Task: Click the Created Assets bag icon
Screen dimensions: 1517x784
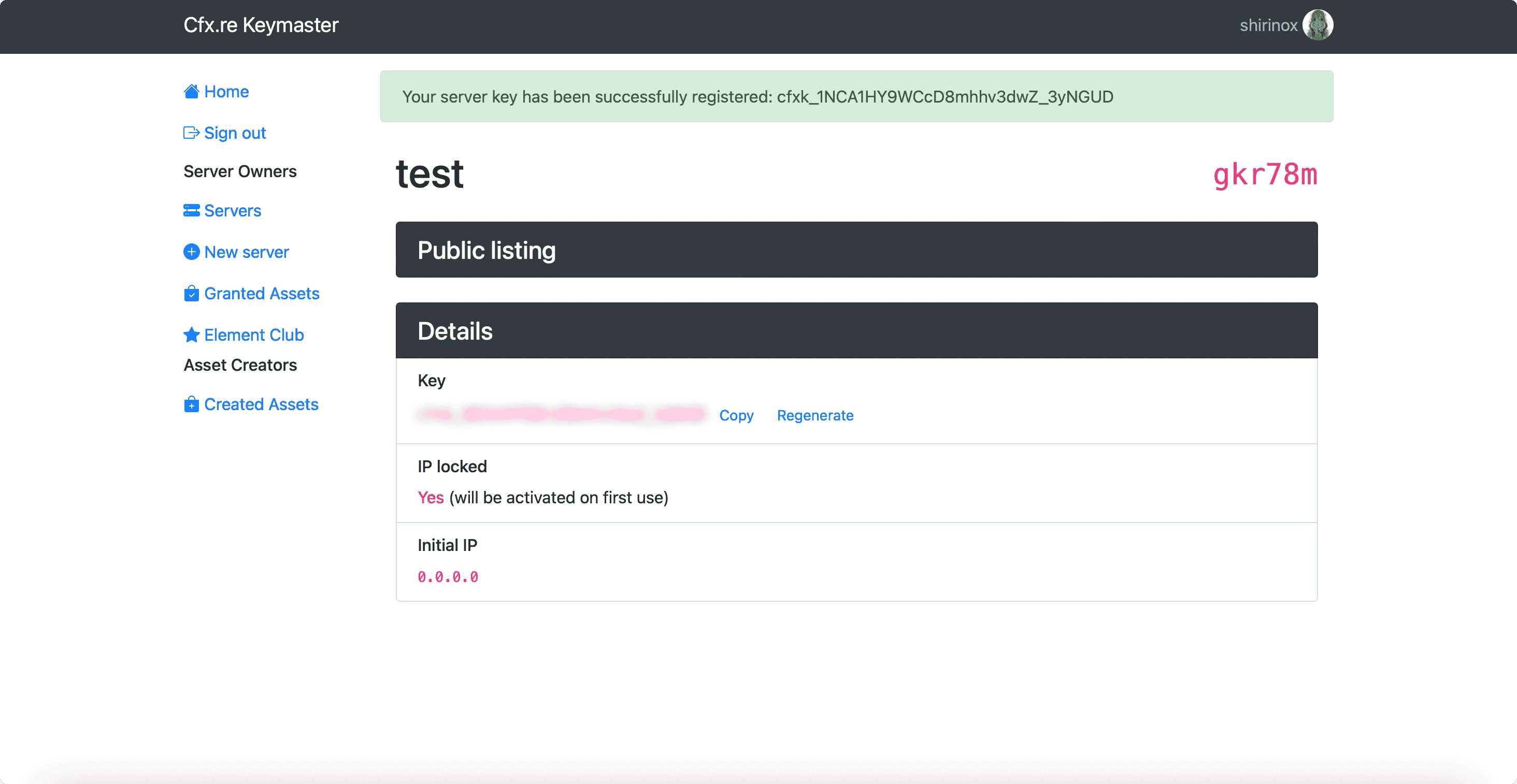Action: 191,404
